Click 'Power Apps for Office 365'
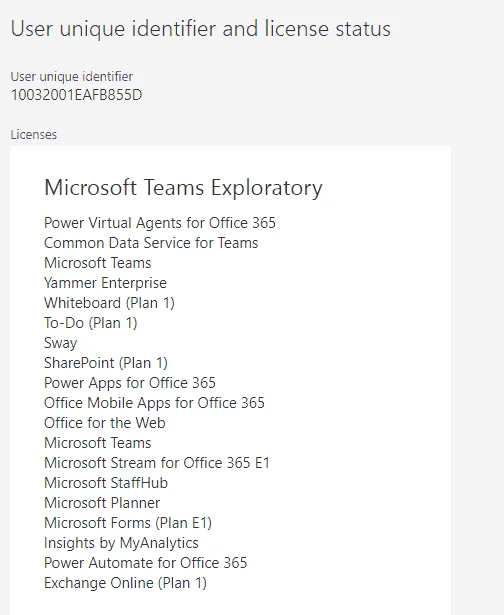The image size is (504, 615). pyautogui.click(x=130, y=383)
